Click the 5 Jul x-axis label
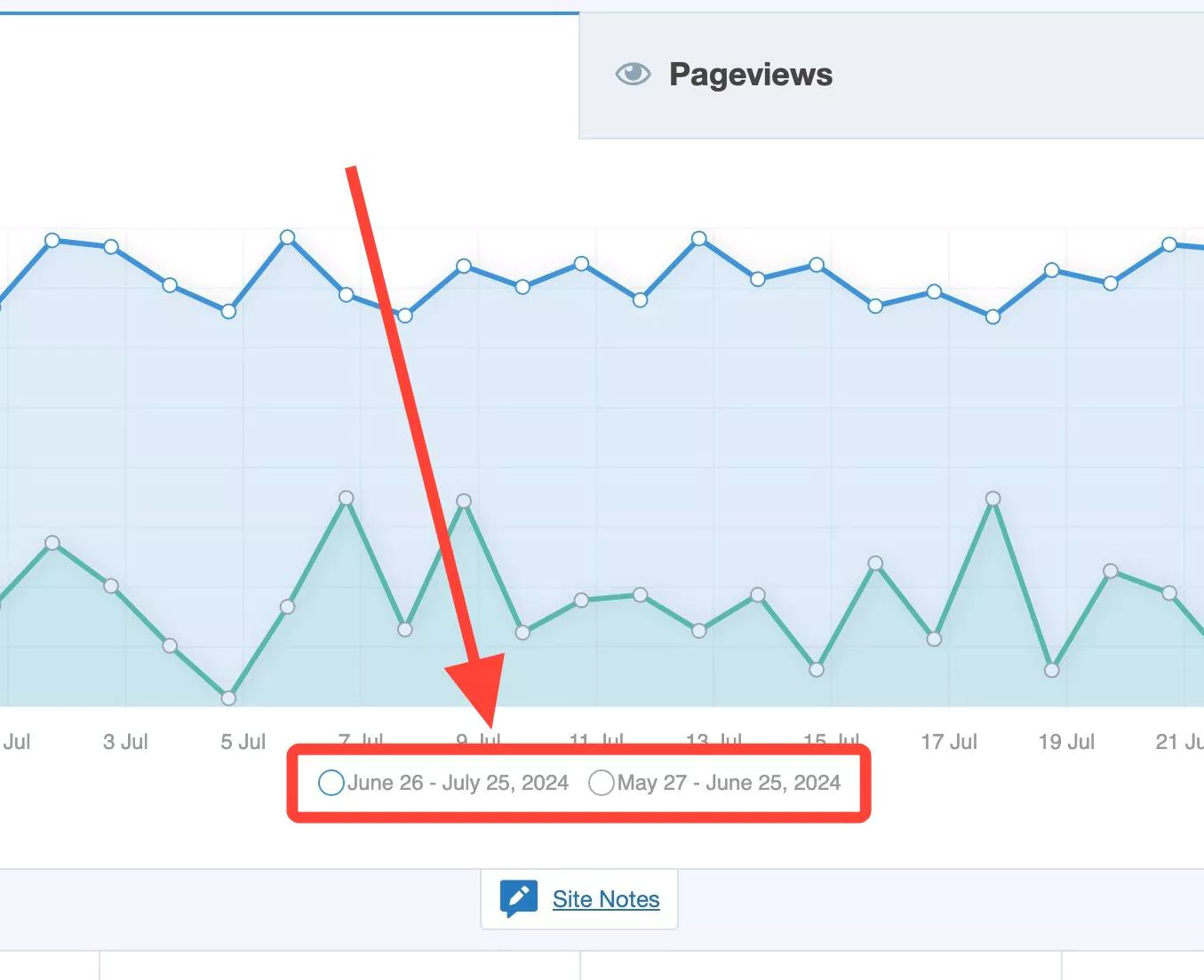Viewport: 1204px width, 980px height. pos(243,742)
